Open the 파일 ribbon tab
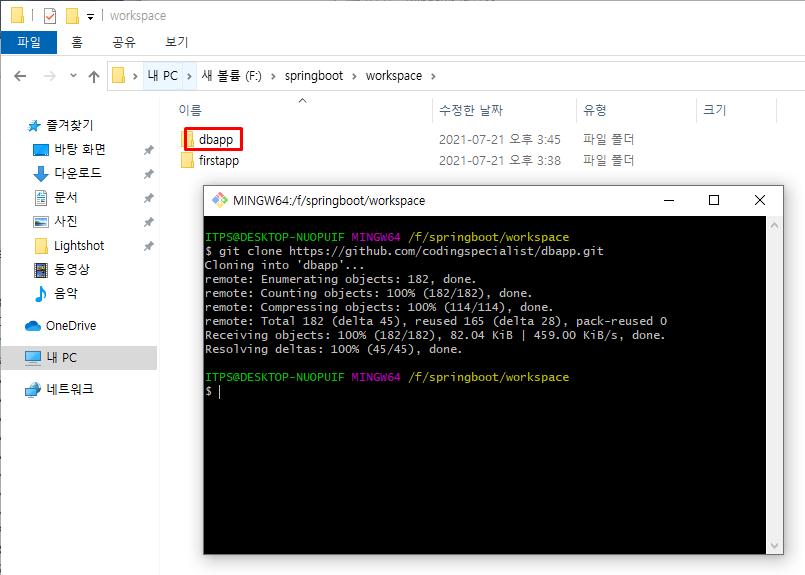 pos(29,42)
